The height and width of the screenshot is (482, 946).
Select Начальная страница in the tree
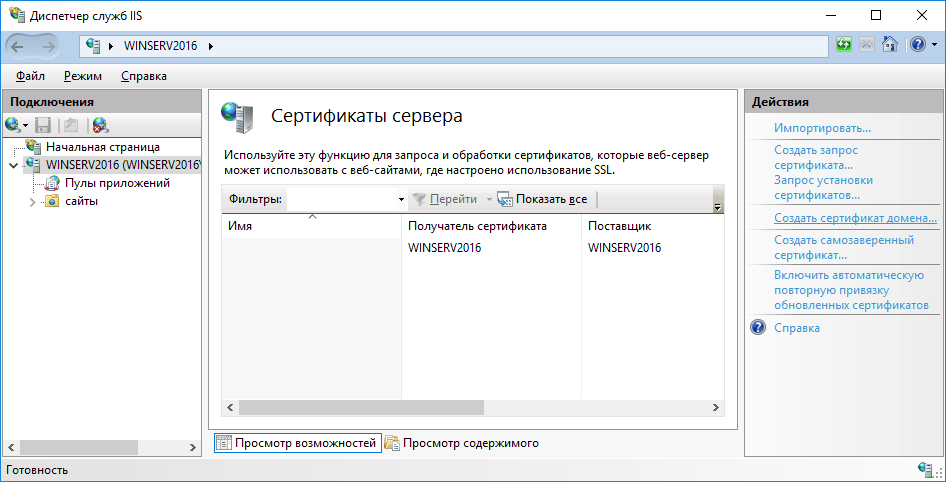[x=102, y=147]
